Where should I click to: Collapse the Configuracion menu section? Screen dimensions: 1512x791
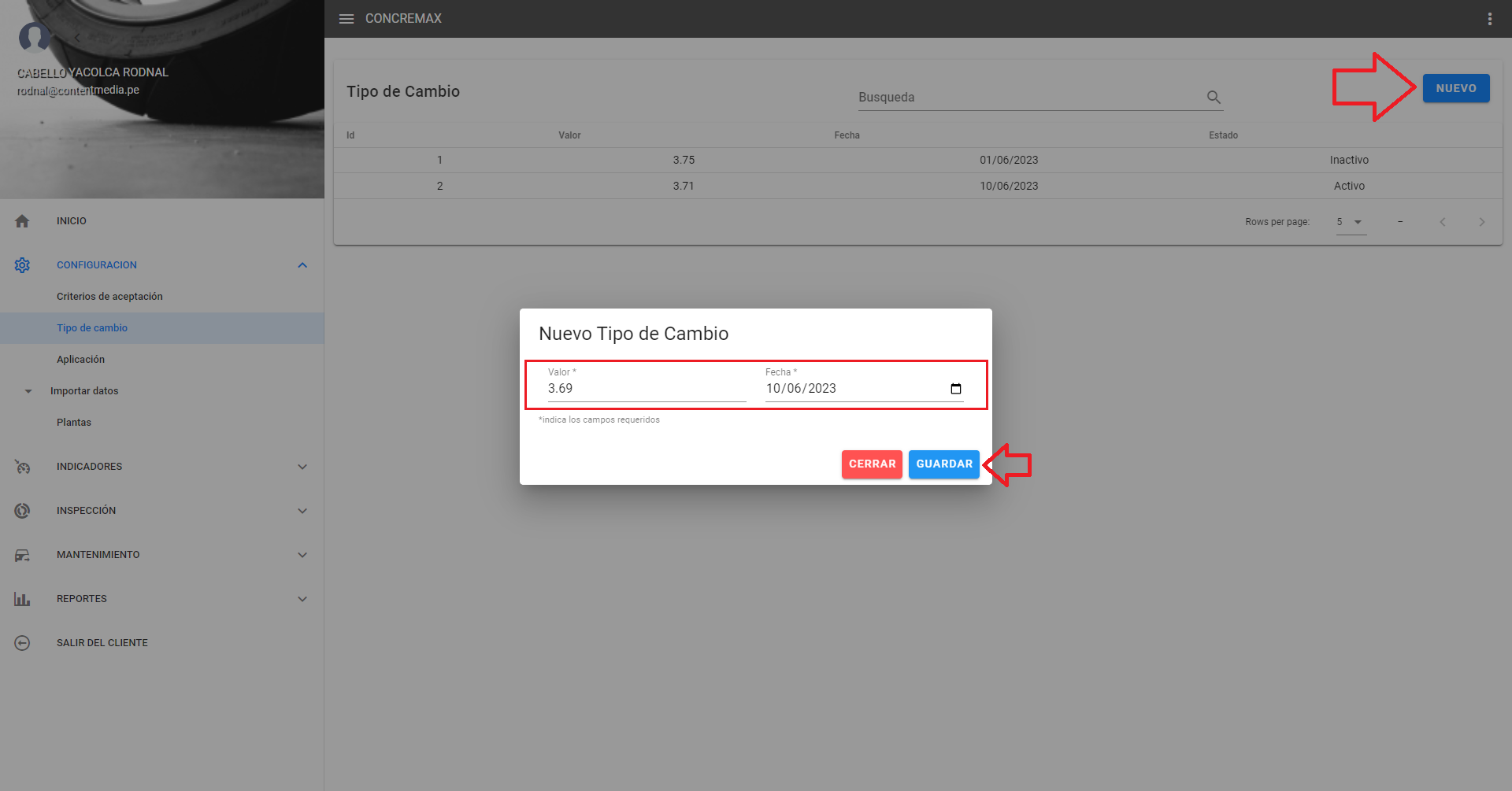point(302,265)
